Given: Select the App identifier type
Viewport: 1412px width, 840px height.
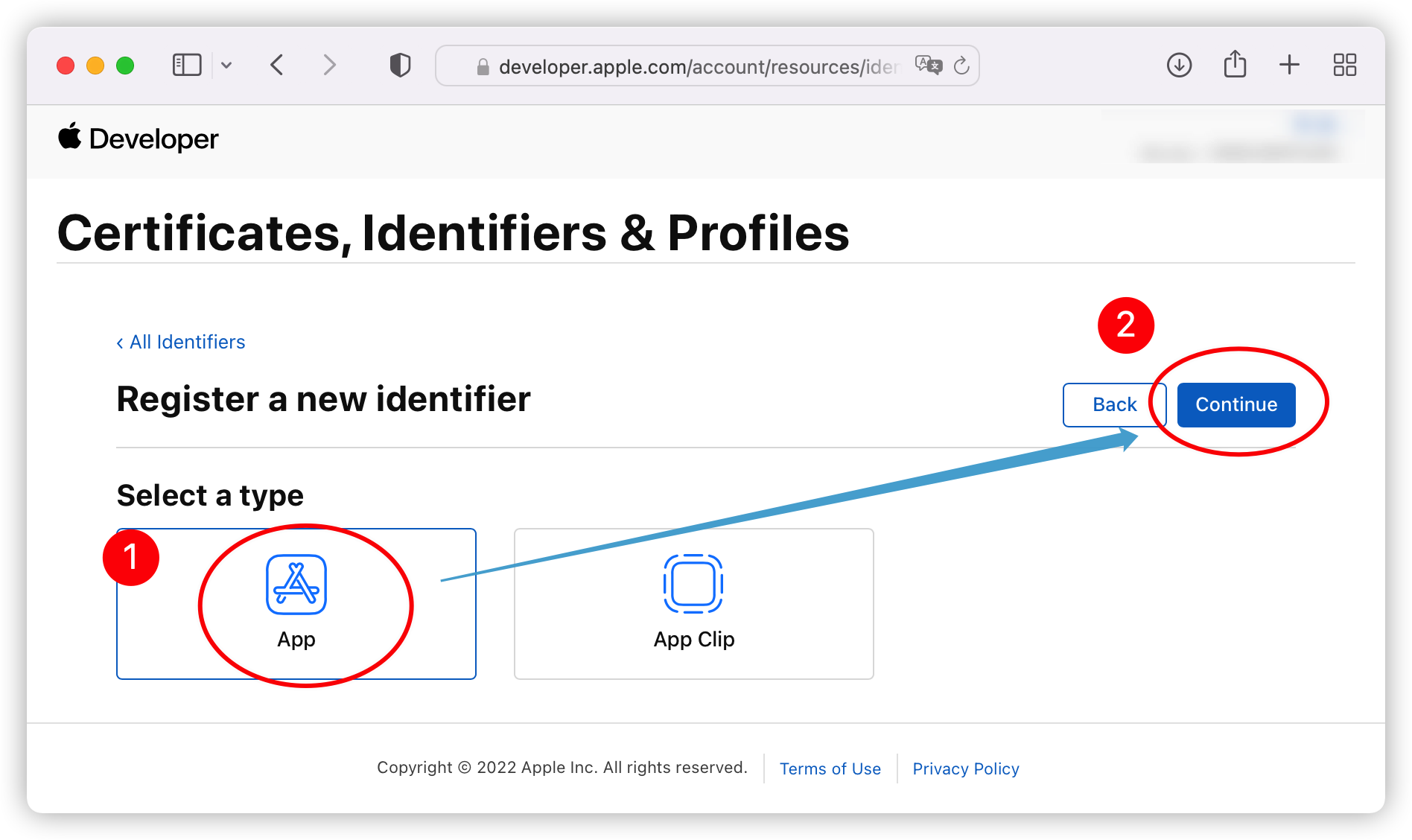Looking at the screenshot, I should (296, 604).
